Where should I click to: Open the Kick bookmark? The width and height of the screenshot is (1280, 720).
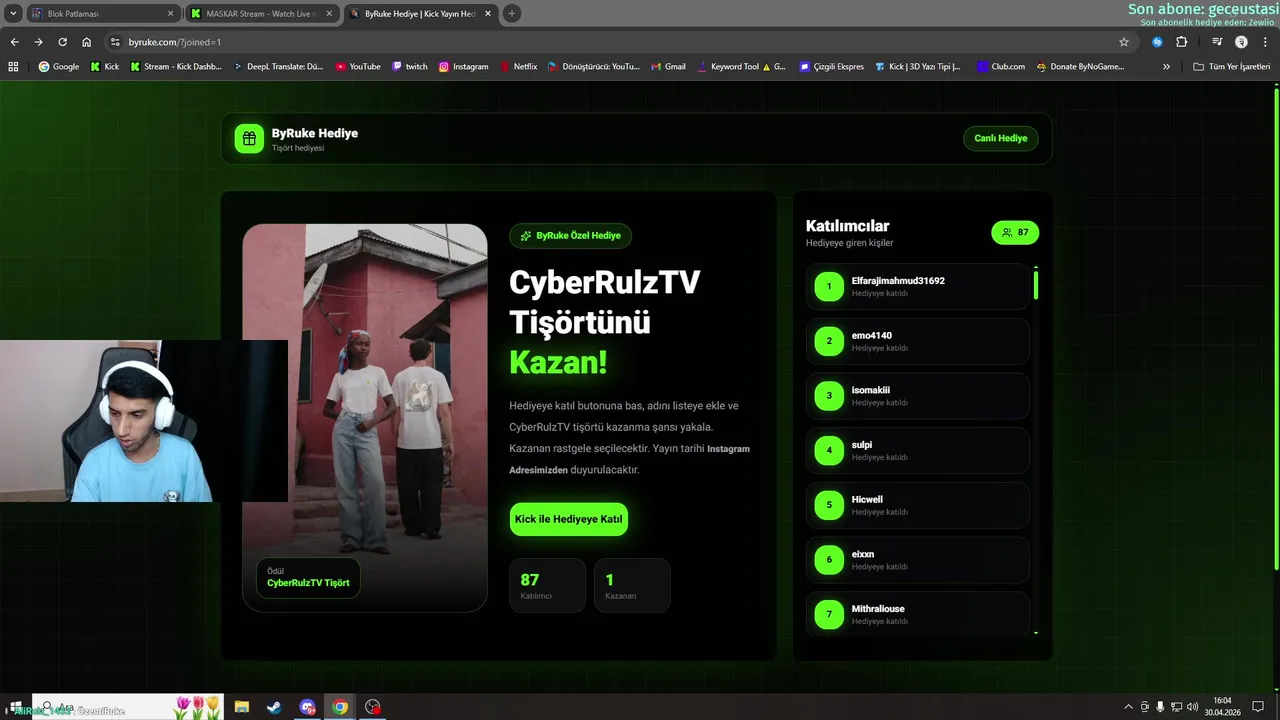(104, 67)
